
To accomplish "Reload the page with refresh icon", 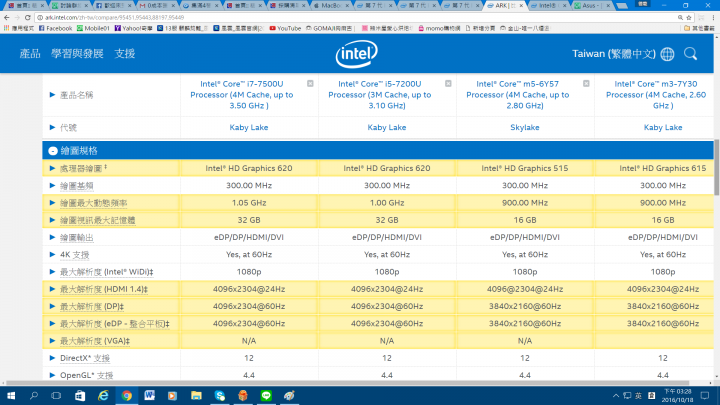I will [x=28, y=17].
